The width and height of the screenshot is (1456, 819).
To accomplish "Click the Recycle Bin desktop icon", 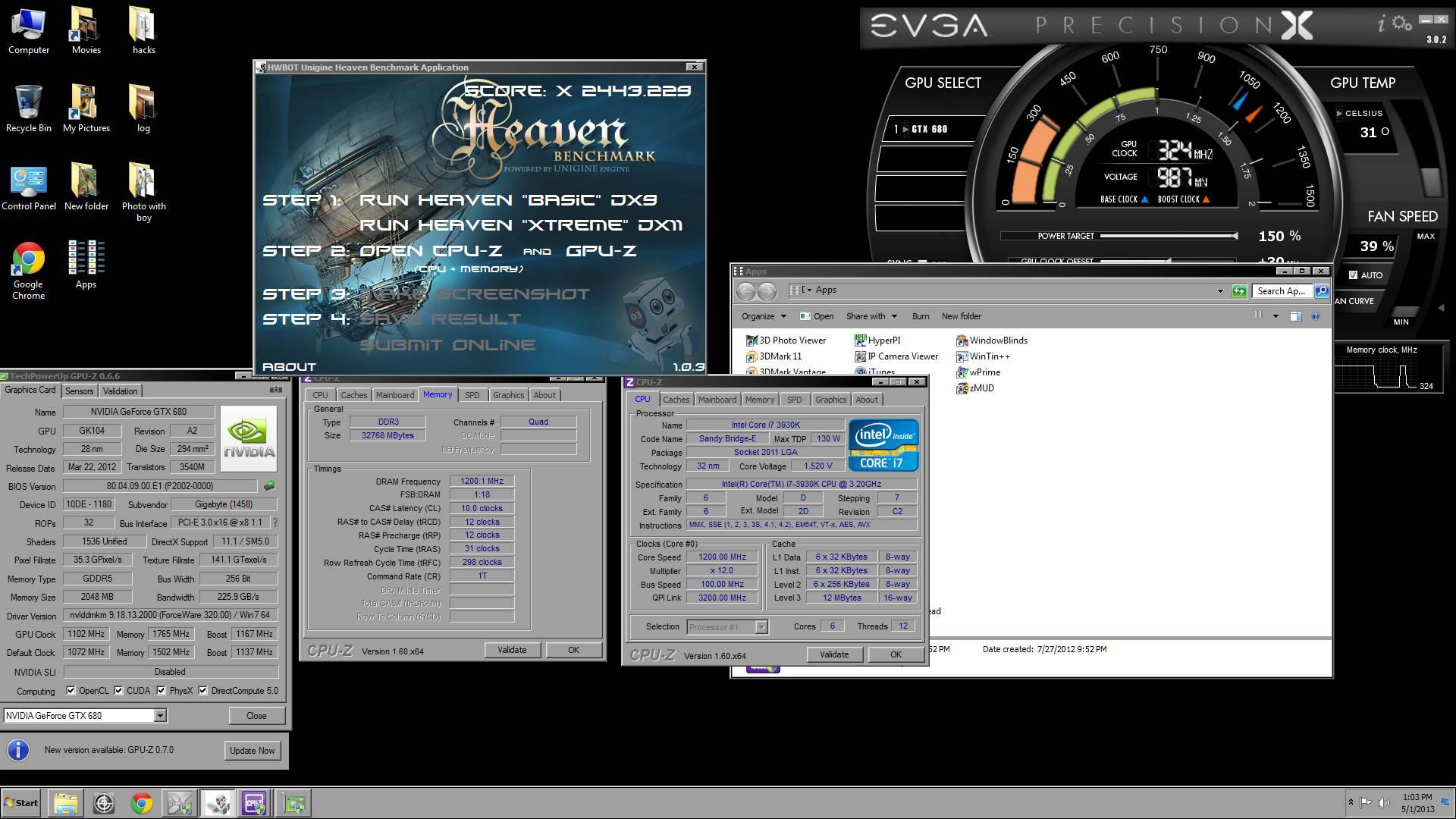I will [x=29, y=109].
